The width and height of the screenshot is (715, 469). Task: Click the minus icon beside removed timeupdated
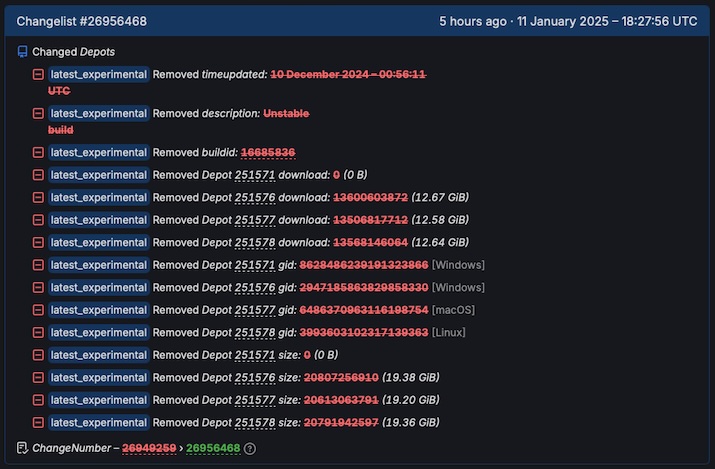(x=38, y=75)
